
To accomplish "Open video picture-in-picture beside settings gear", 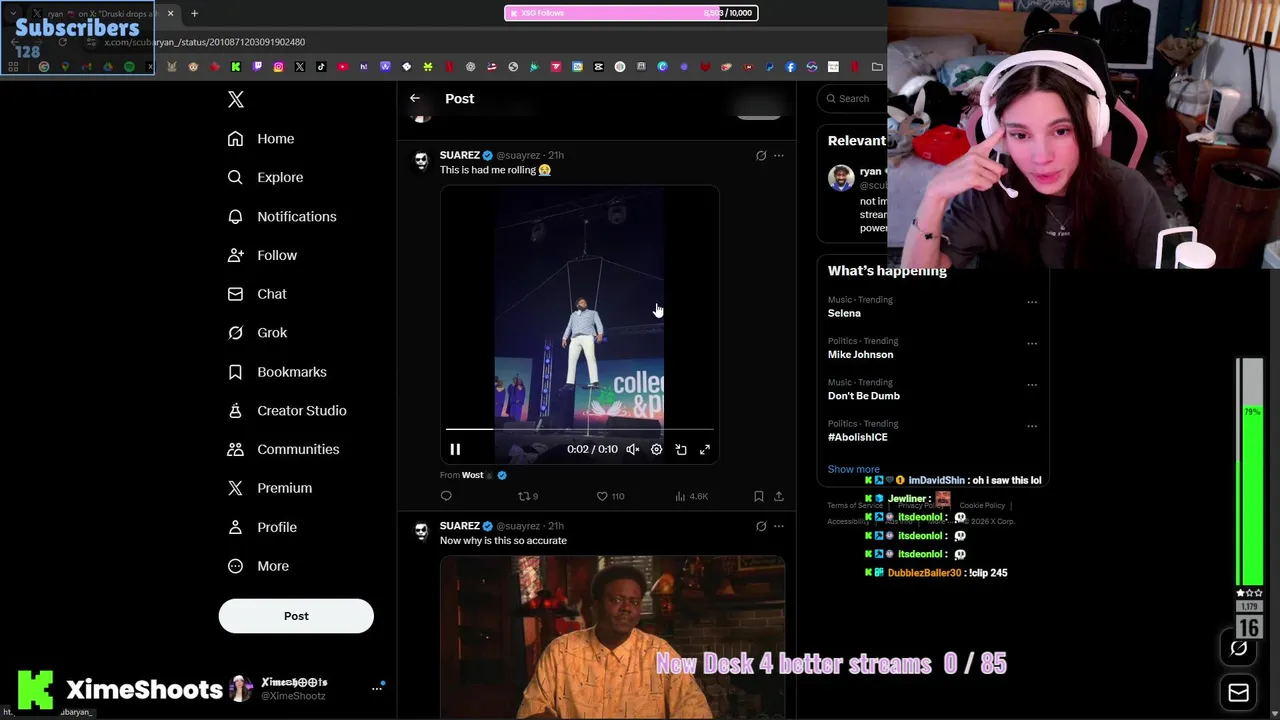I will coord(681,450).
